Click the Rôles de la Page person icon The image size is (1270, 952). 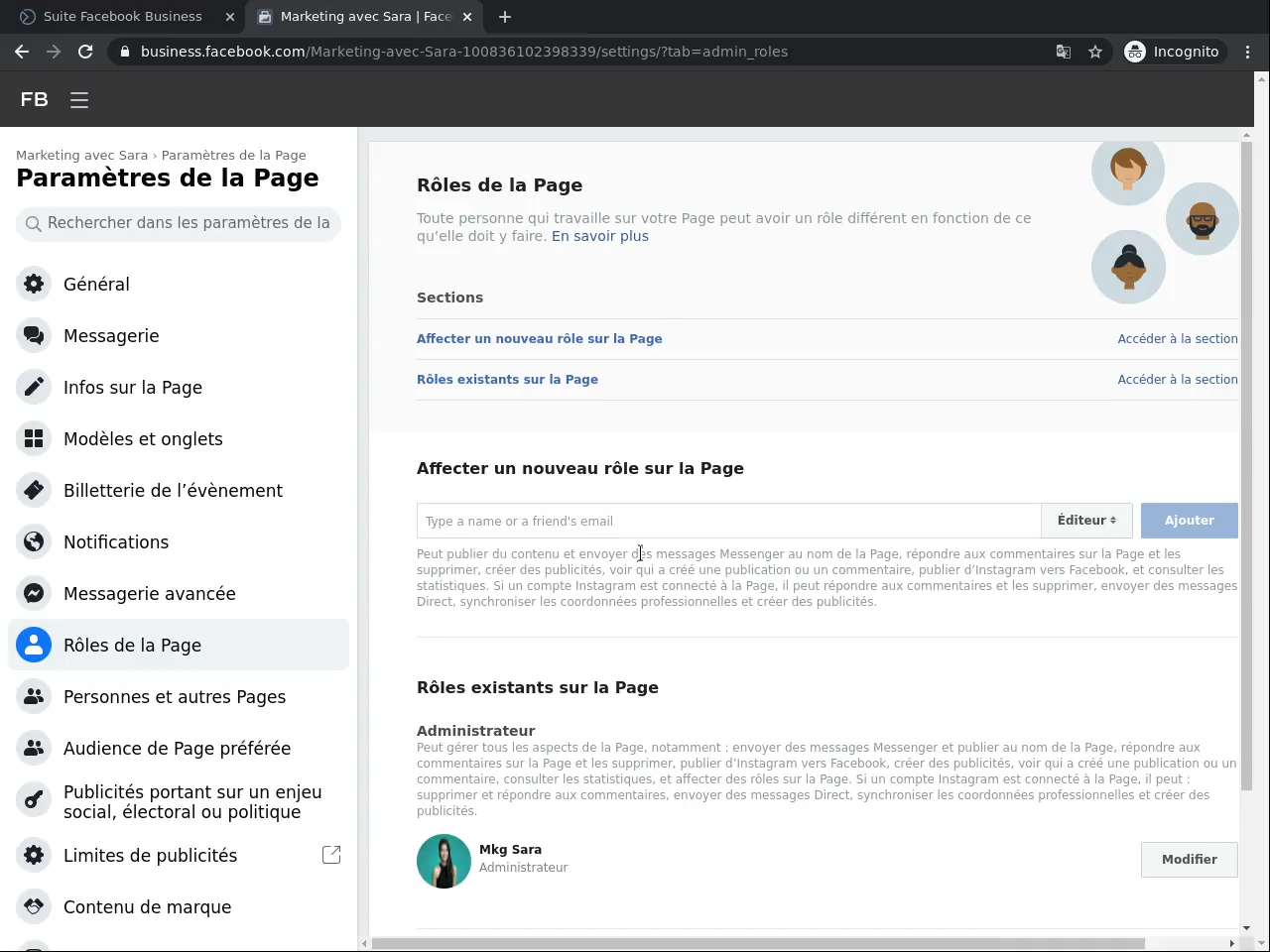[x=34, y=645]
